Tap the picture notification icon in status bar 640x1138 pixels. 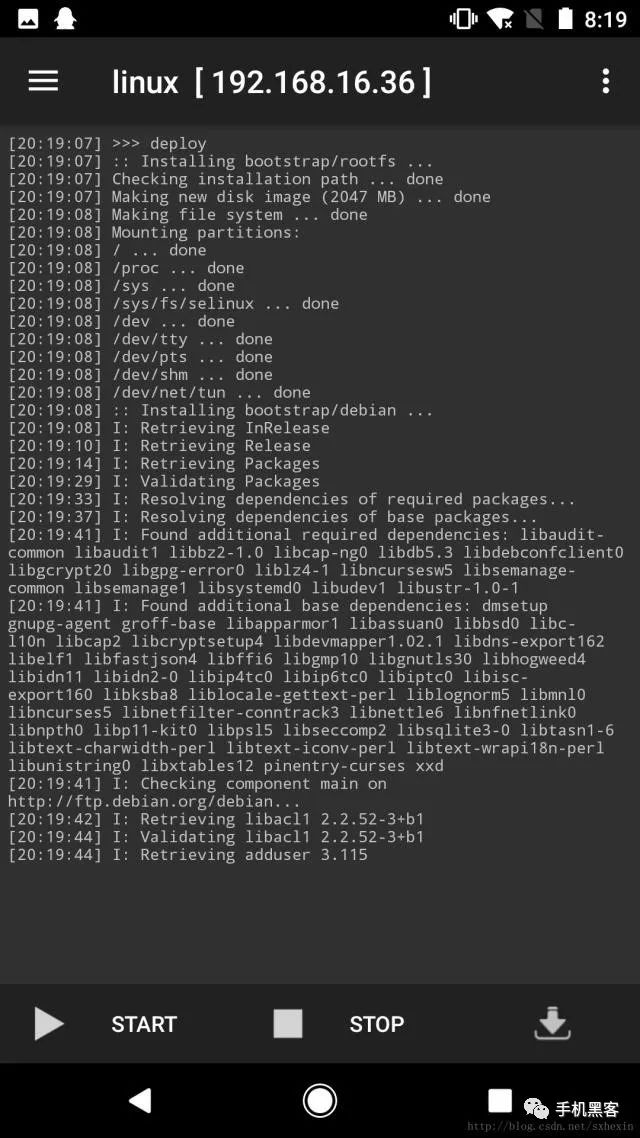pyautogui.click(x=28, y=19)
